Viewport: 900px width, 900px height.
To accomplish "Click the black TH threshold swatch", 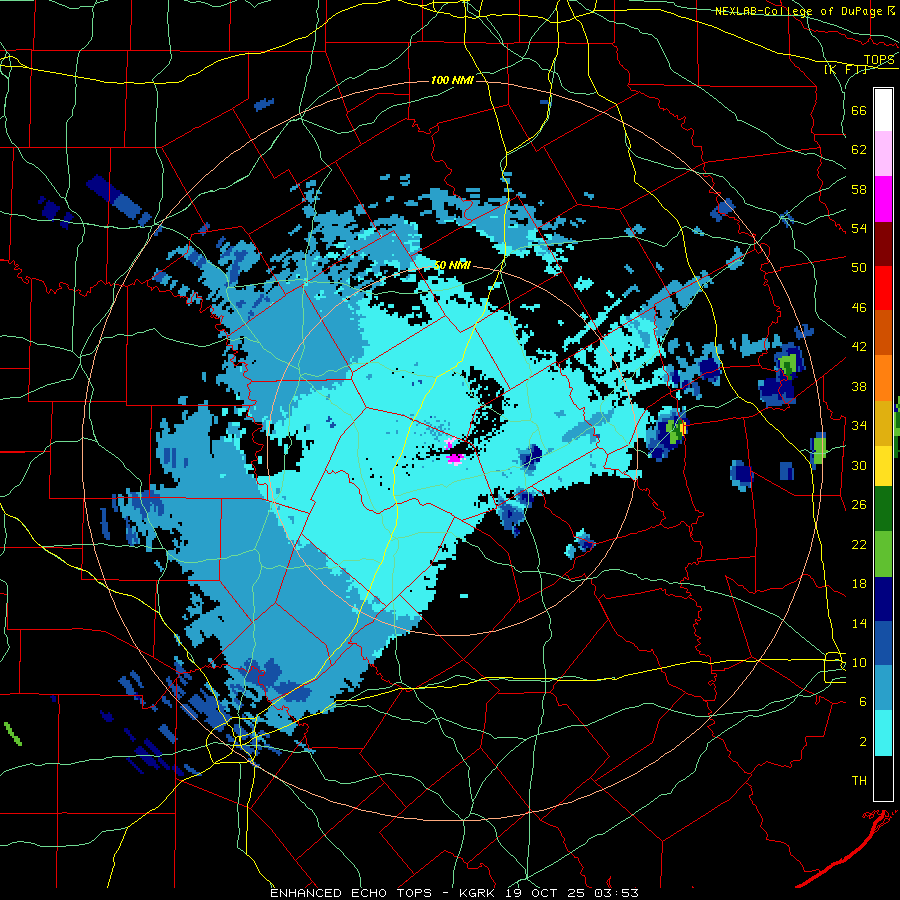I will click(x=883, y=778).
